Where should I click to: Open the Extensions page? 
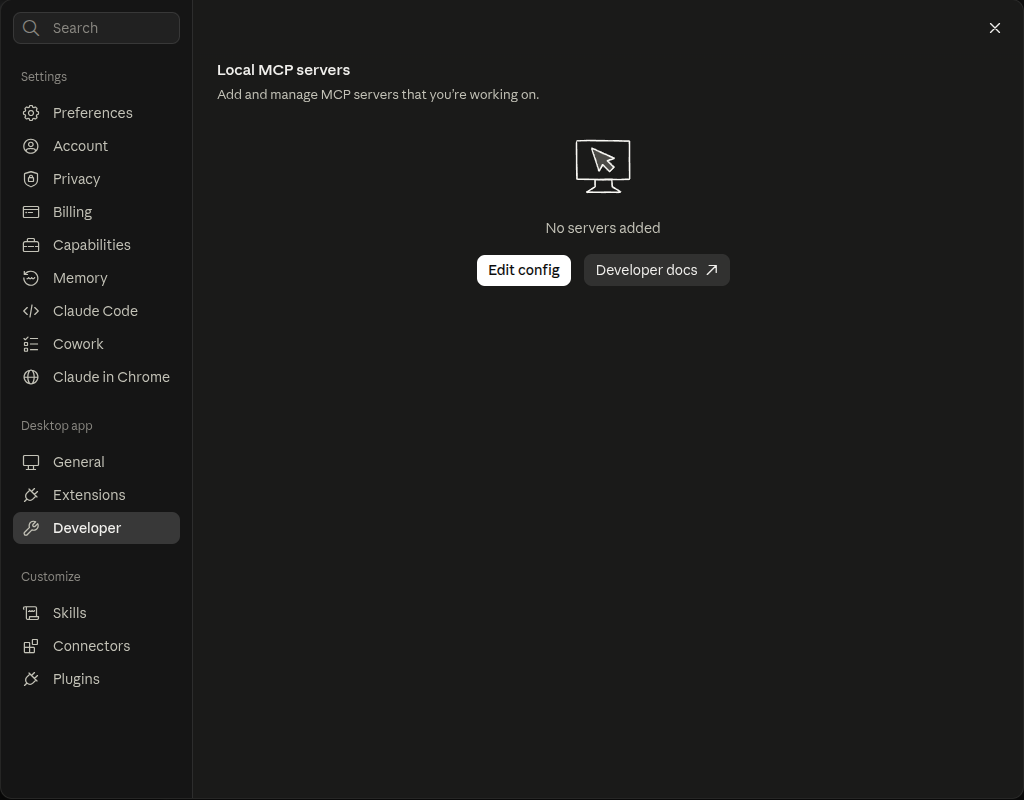97,495
